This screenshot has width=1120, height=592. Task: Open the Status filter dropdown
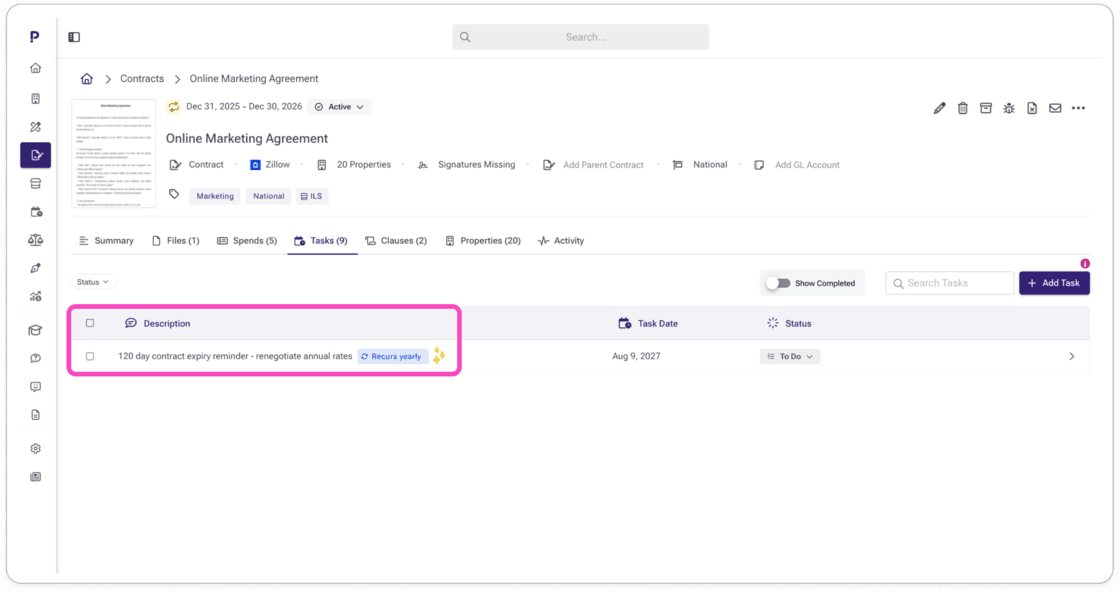click(93, 282)
